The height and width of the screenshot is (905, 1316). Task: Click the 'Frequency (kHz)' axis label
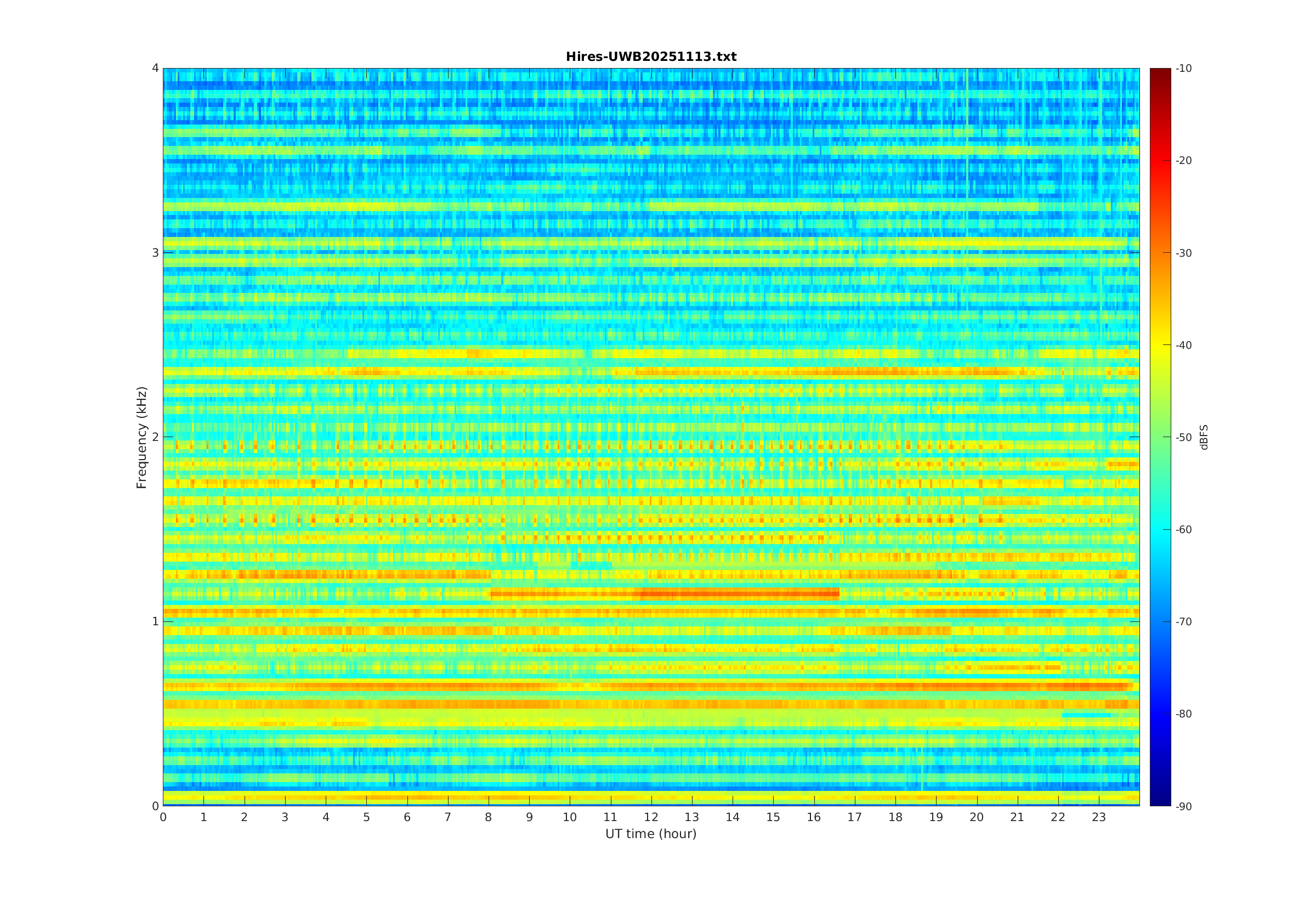pyautogui.click(x=141, y=437)
